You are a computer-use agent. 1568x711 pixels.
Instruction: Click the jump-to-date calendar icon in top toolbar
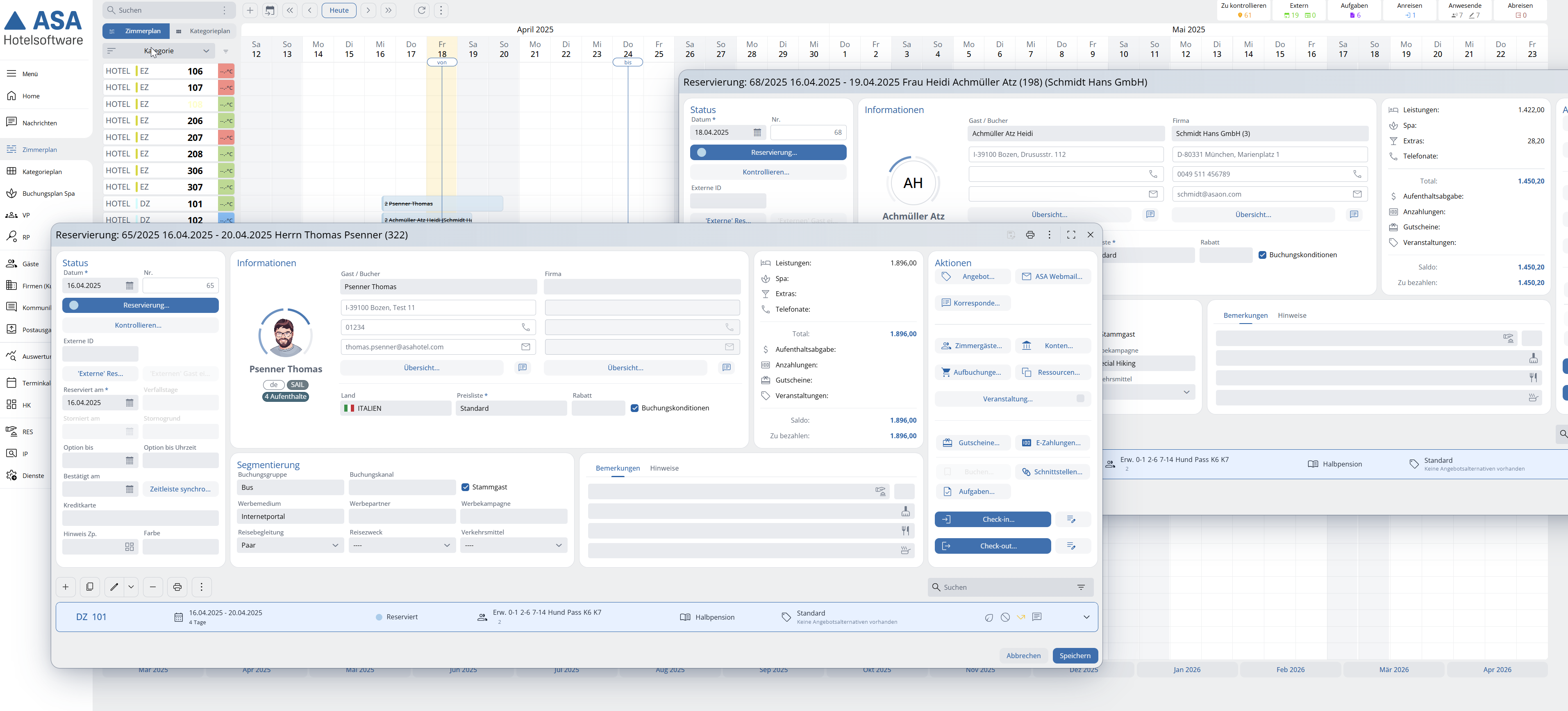(x=270, y=10)
